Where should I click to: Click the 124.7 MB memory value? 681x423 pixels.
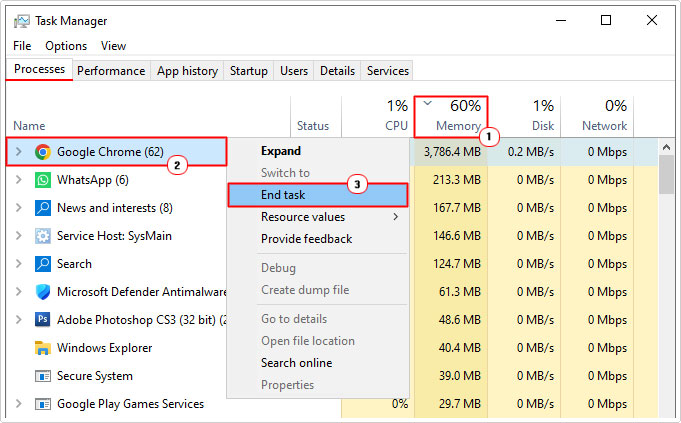457,264
